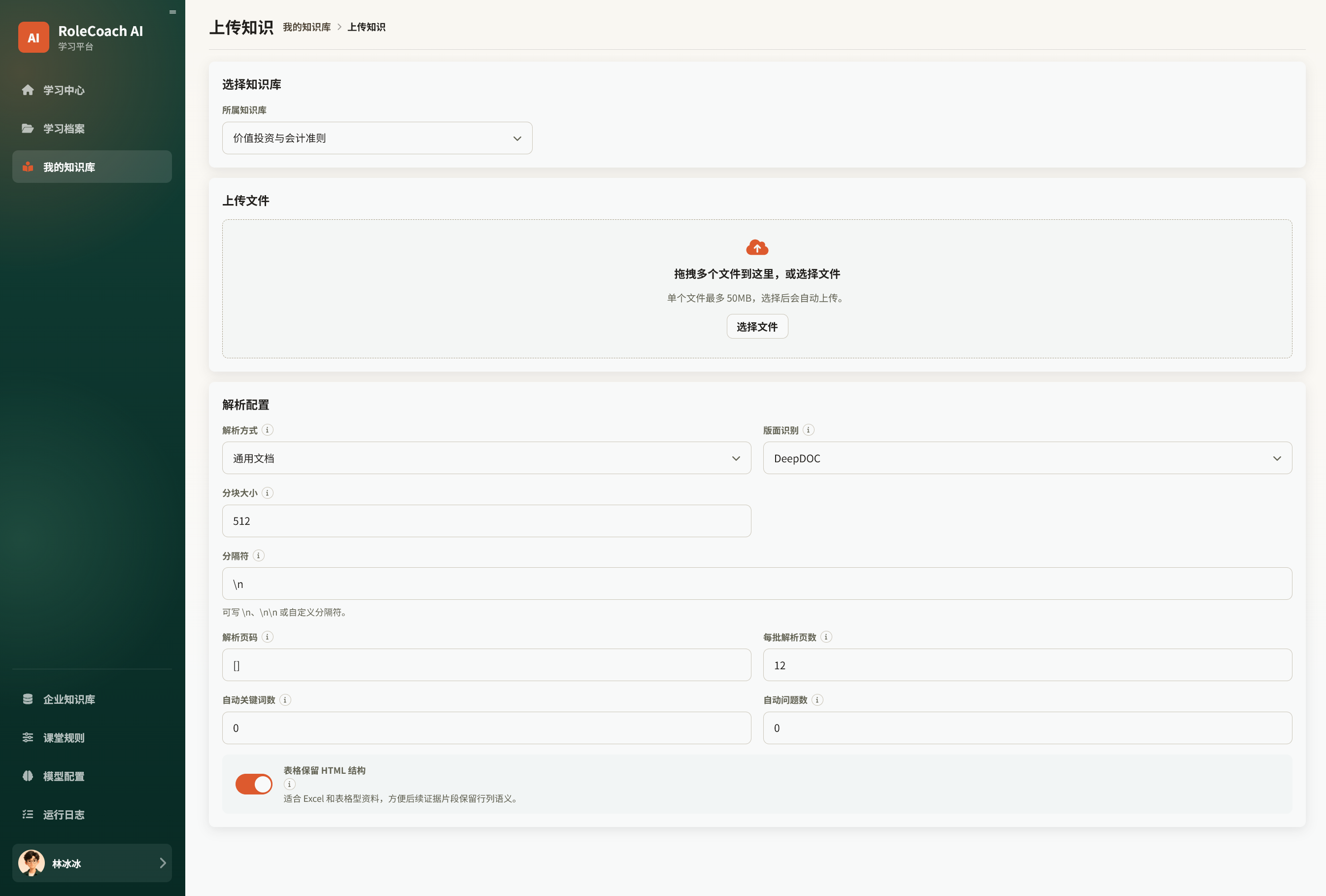Click the brain icon next to 模型配置

[x=28, y=776]
